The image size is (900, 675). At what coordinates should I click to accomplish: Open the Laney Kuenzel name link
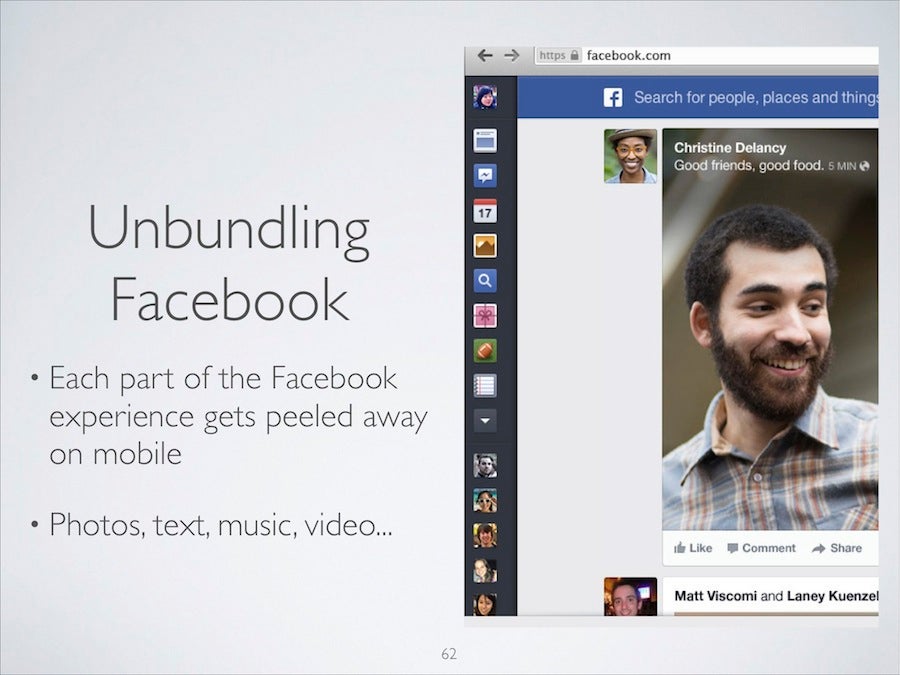pos(832,596)
